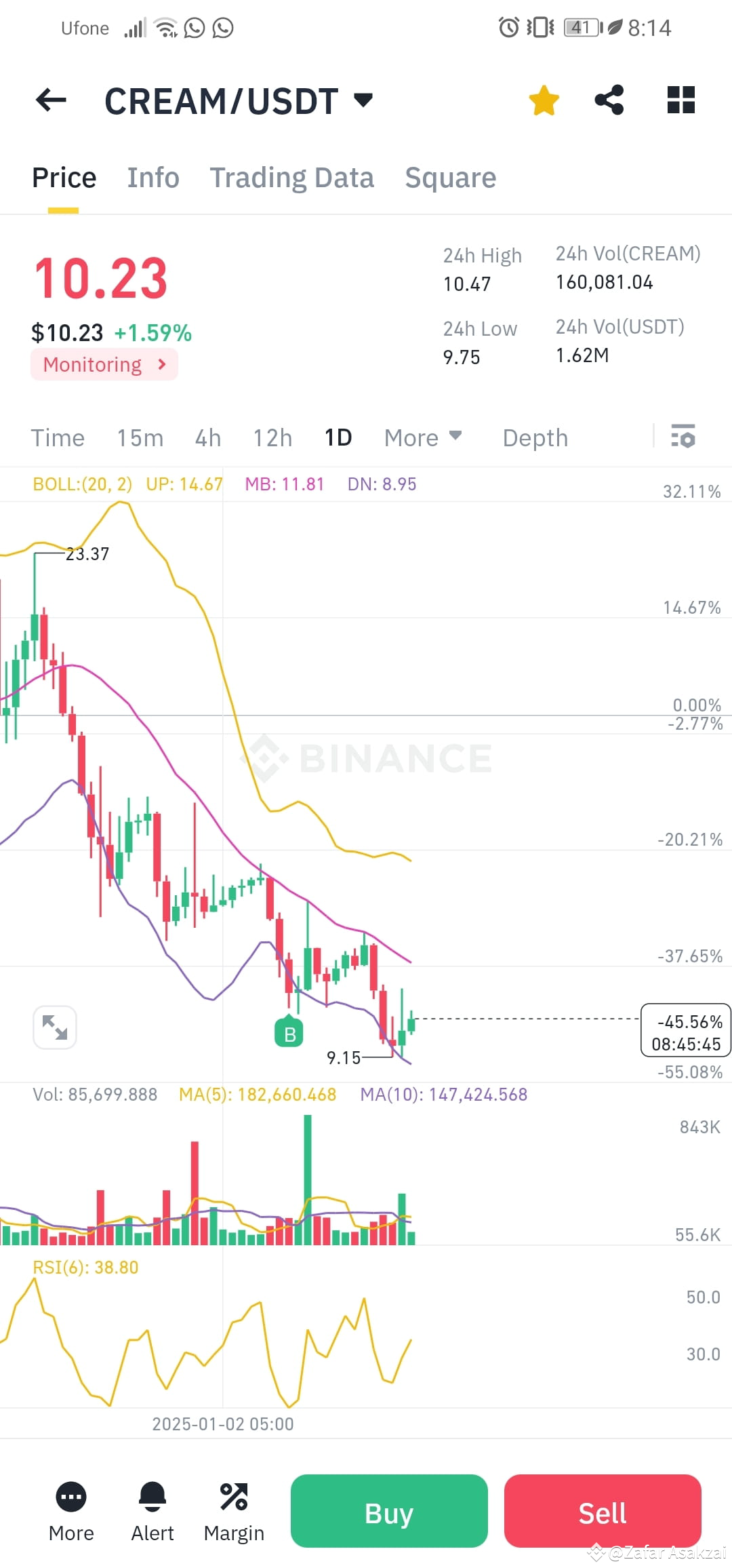Select the B buy order marker on the chart
The image size is (732, 1568).
[x=289, y=1032]
